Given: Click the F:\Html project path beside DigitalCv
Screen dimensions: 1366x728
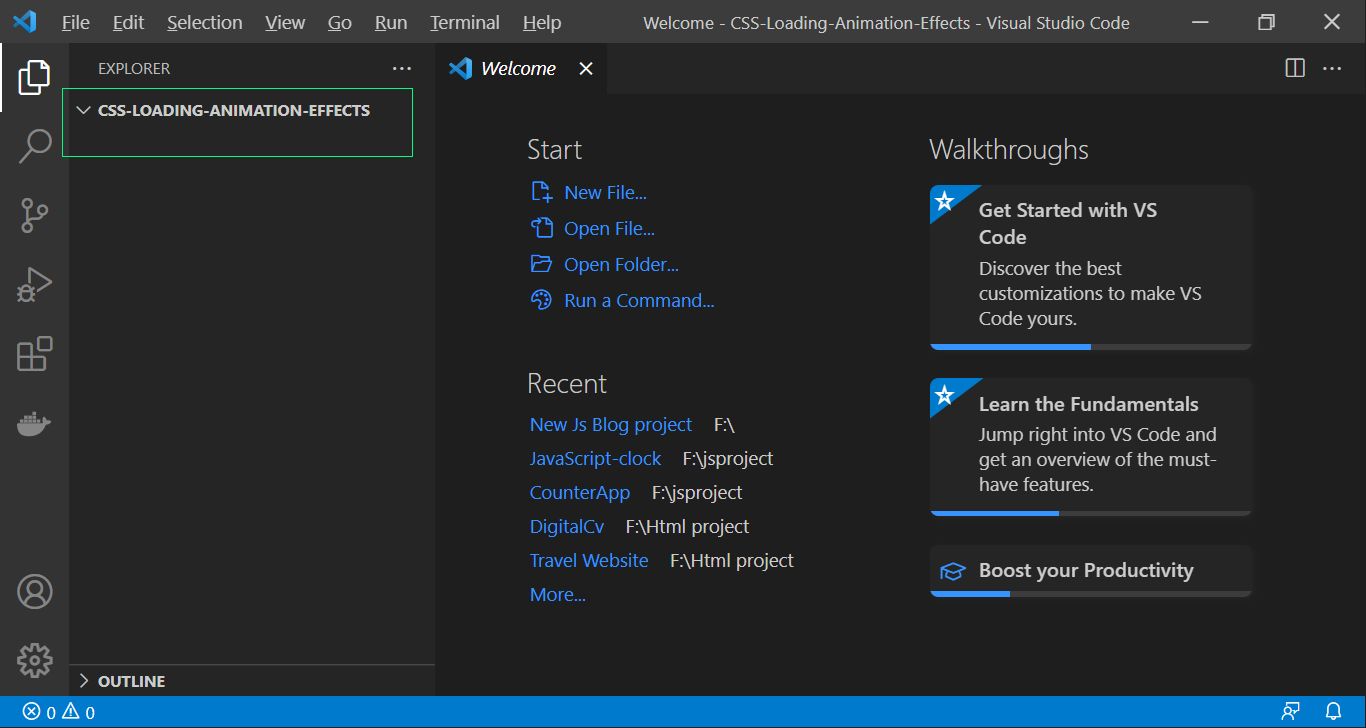Looking at the screenshot, I should click(x=687, y=526).
